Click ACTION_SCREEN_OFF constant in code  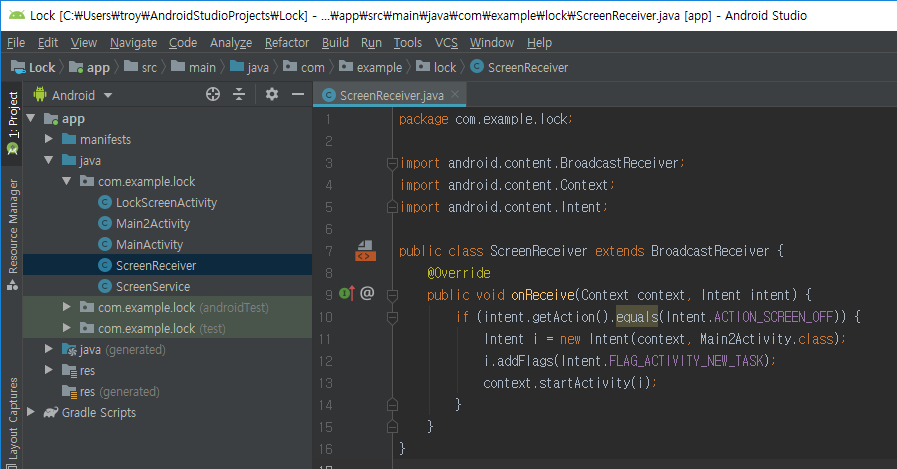click(774, 317)
